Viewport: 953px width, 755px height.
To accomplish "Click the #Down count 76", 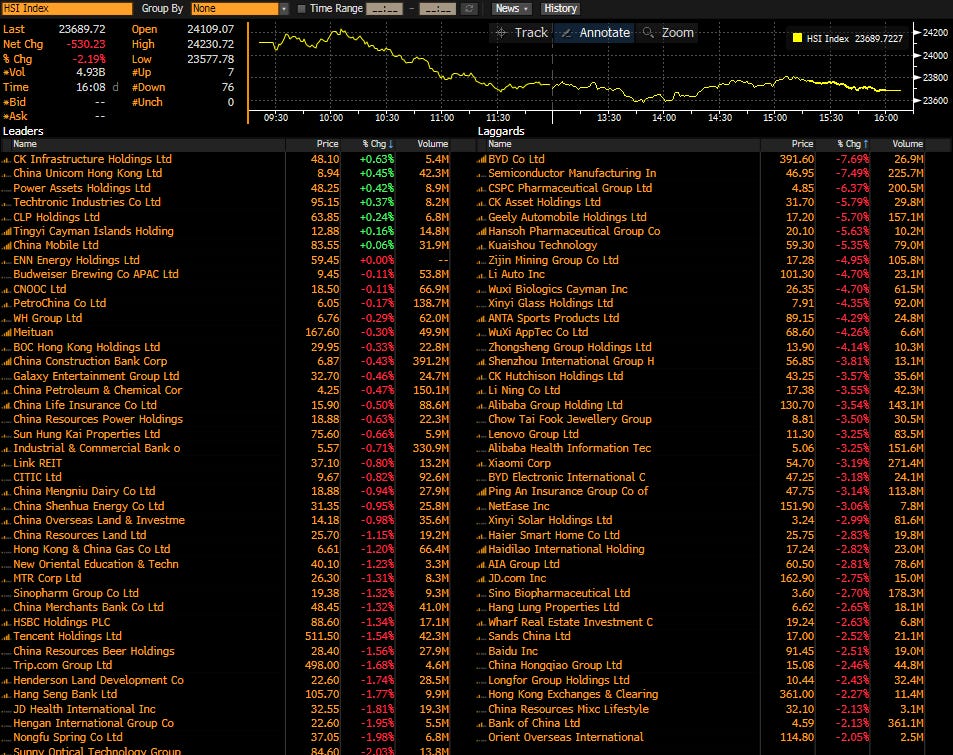I will [x=228, y=88].
